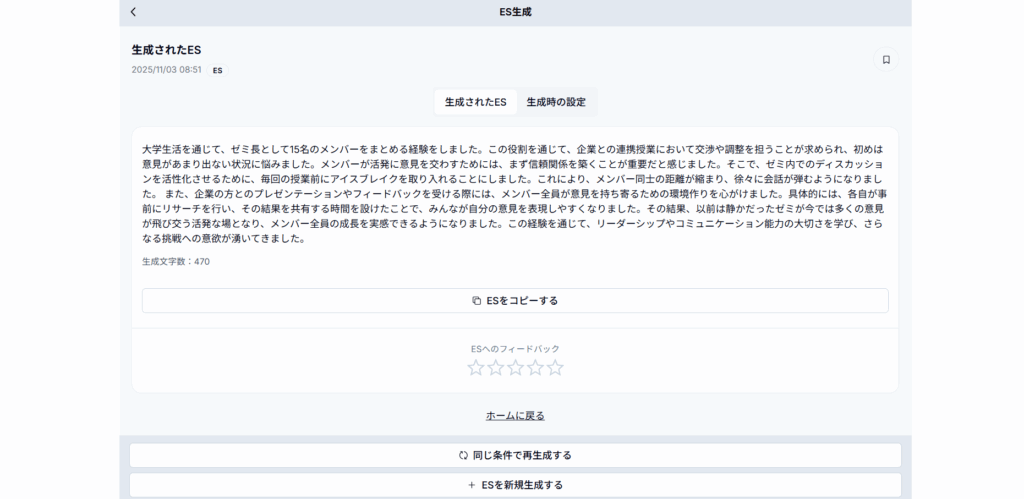Click the ESへのフィードバック label
1024x499 pixels.
click(x=515, y=348)
